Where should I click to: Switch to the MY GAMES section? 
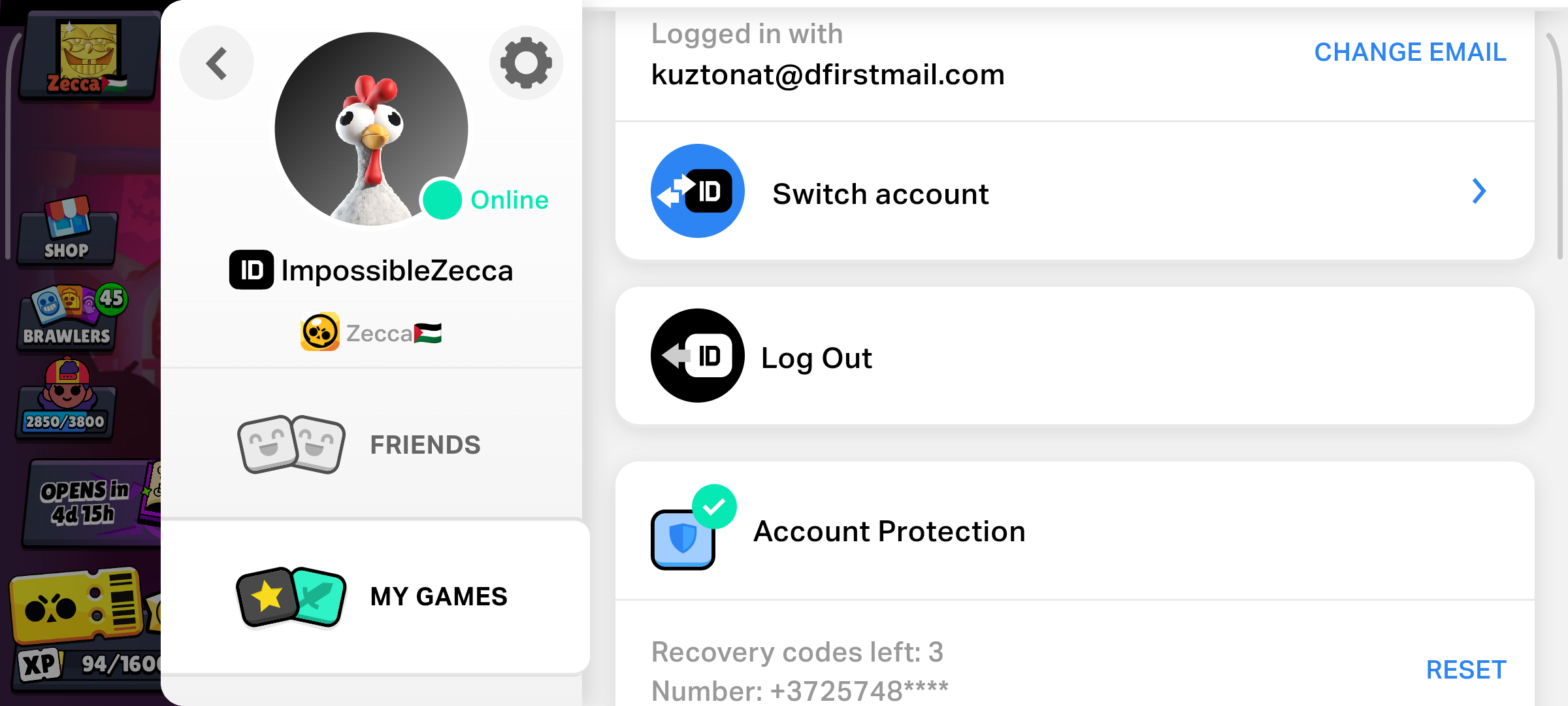click(438, 596)
